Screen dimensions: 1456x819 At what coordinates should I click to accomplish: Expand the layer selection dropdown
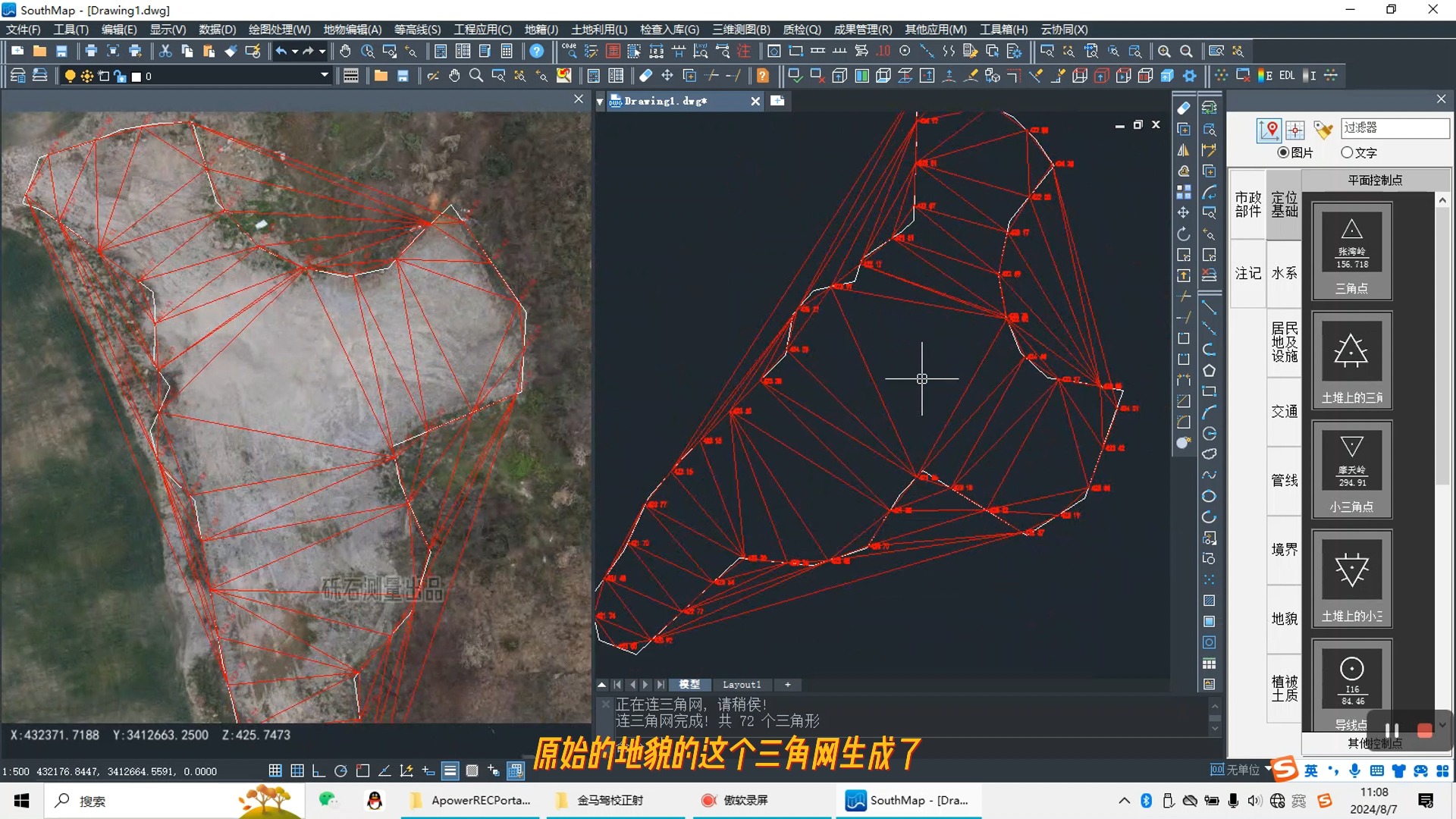[x=324, y=76]
